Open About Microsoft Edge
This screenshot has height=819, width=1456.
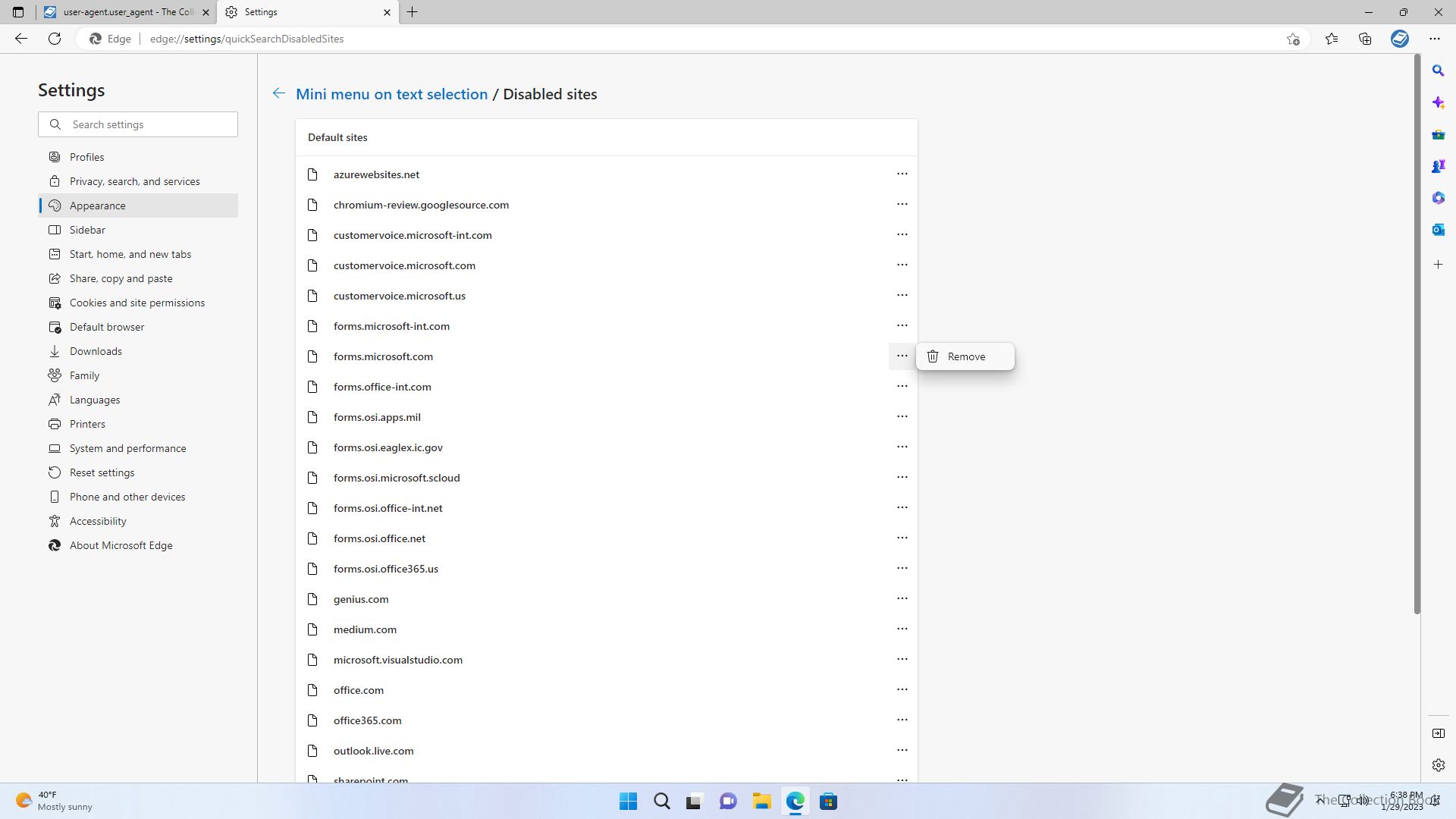(x=138, y=545)
